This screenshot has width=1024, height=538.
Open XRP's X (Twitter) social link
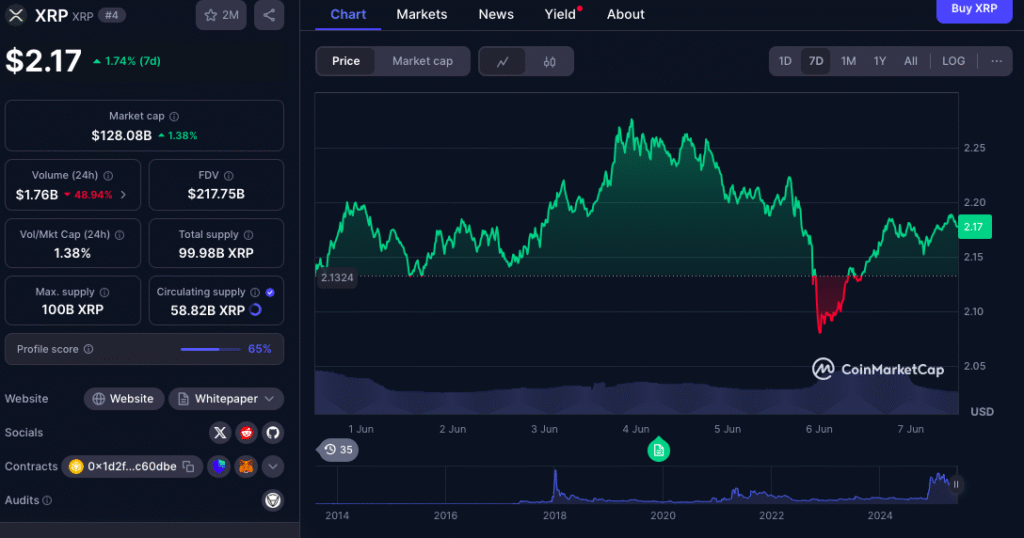(x=220, y=432)
